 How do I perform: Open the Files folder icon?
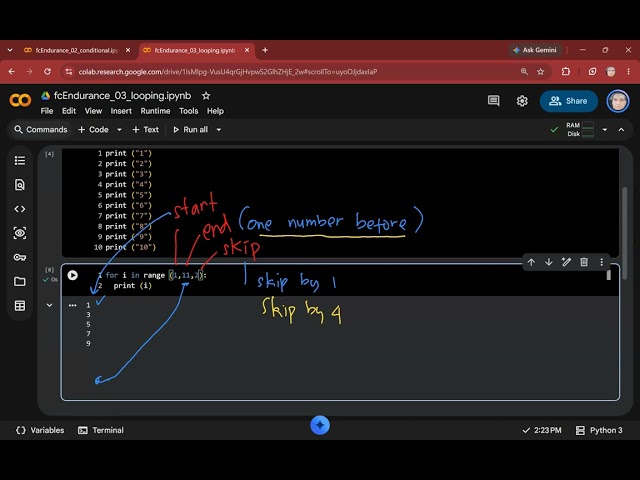[x=20, y=281]
